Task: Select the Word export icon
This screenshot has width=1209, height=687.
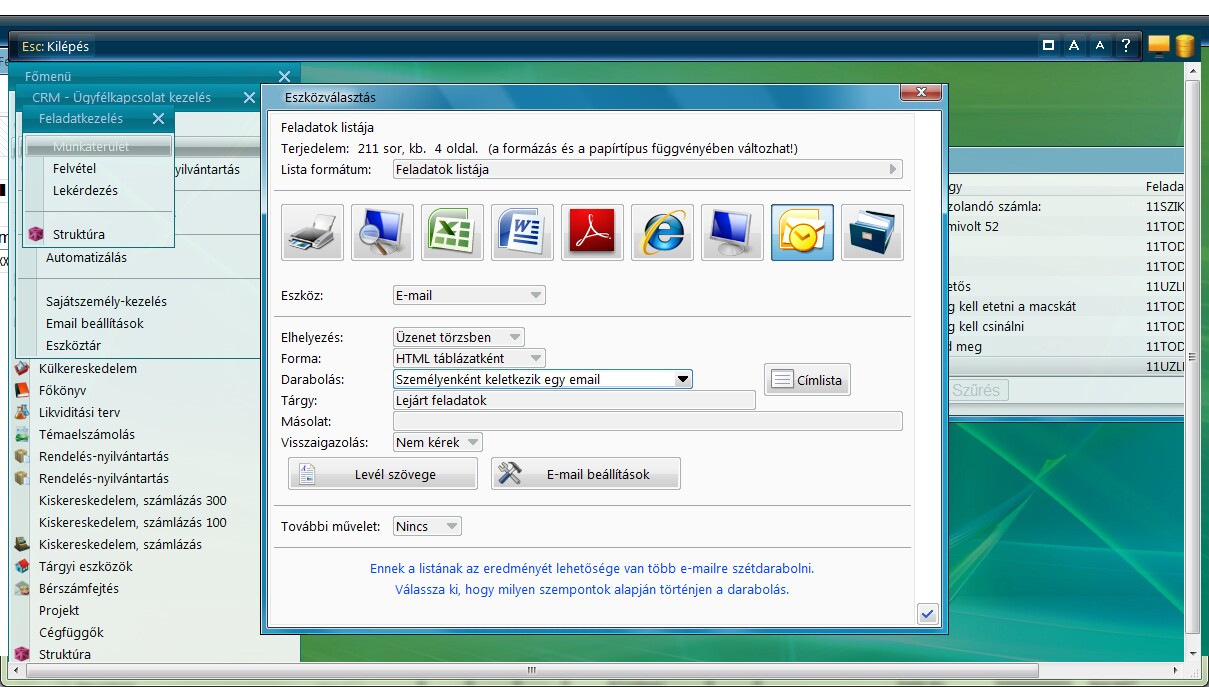Action: [523, 232]
